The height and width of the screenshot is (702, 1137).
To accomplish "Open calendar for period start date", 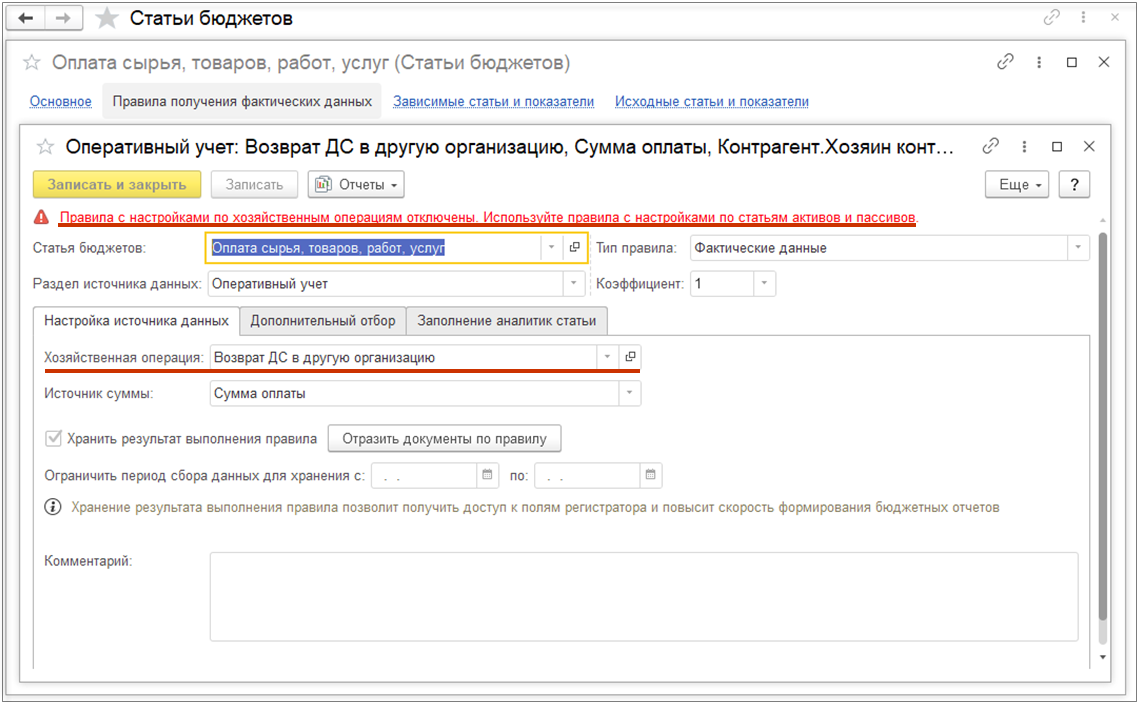I will (x=487, y=475).
